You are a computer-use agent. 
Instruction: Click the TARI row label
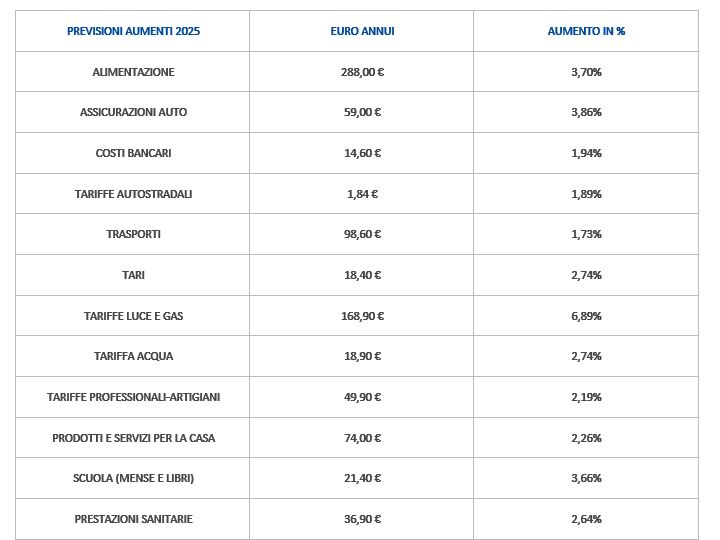click(133, 275)
